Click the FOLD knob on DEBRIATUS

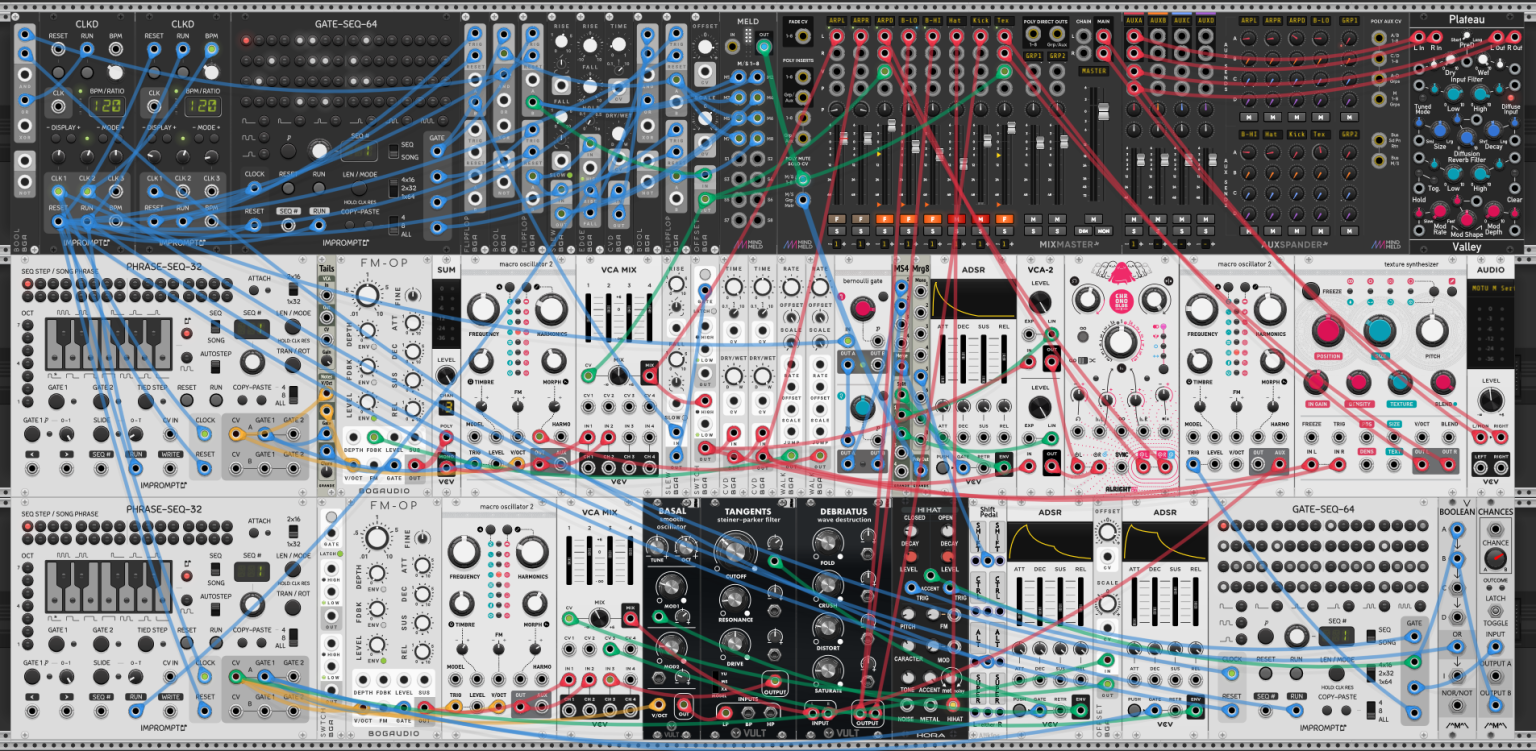[x=828, y=543]
